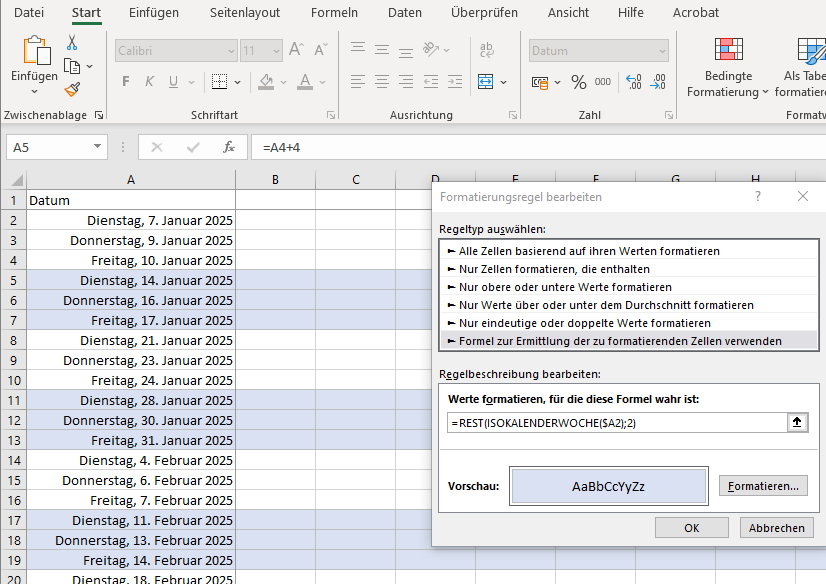This screenshot has width=826, height=584.
Task: Open the Calibri font name dropdown
Action: click(x=231, y=51)
